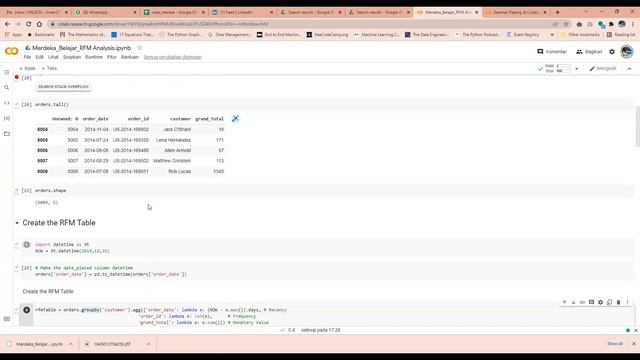Add comment icon in cell toolbar
640x360 pixels.
click(591, 302)
